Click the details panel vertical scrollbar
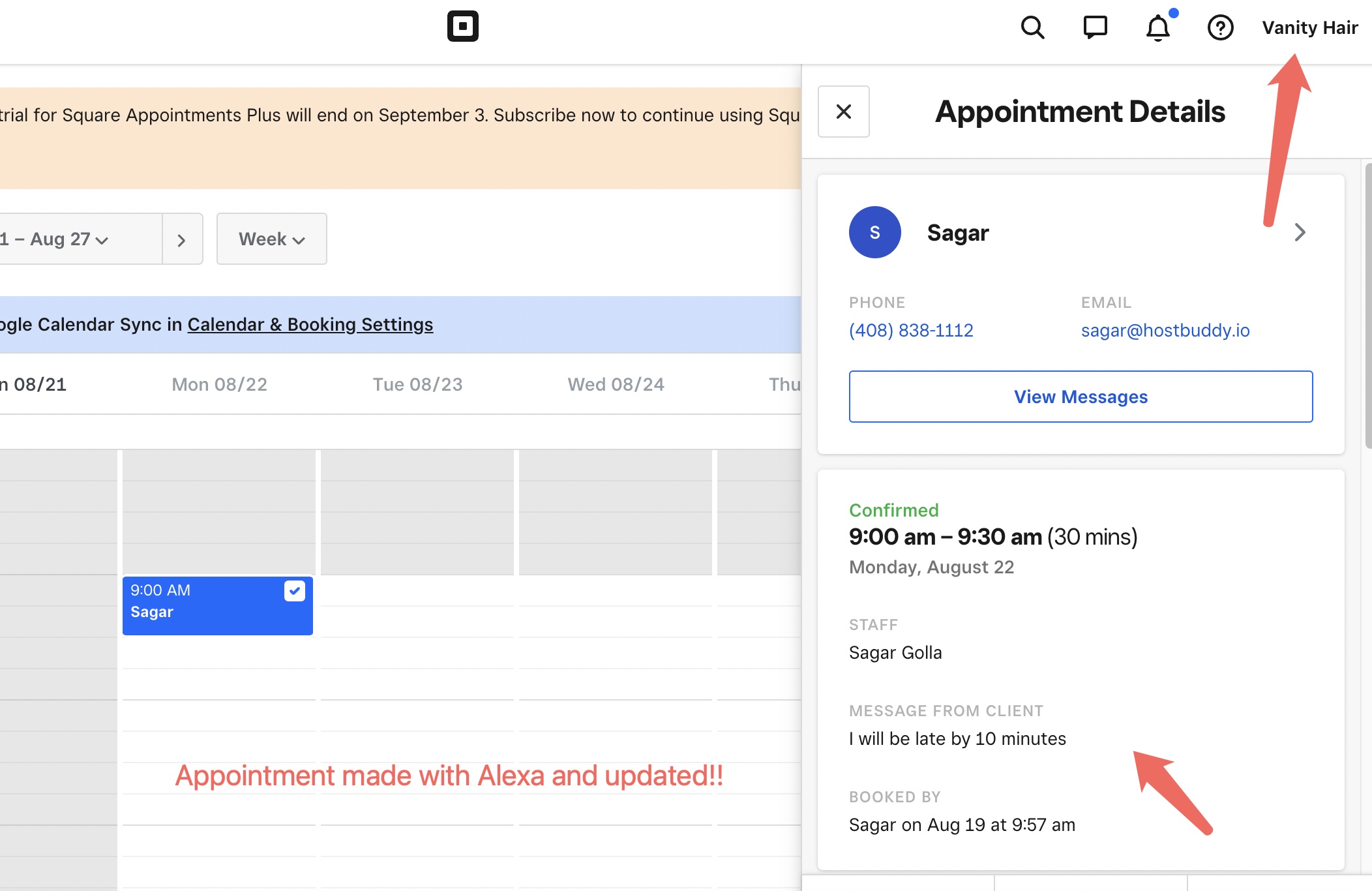Viewport: 1372px width, 891px height. 1367,307
